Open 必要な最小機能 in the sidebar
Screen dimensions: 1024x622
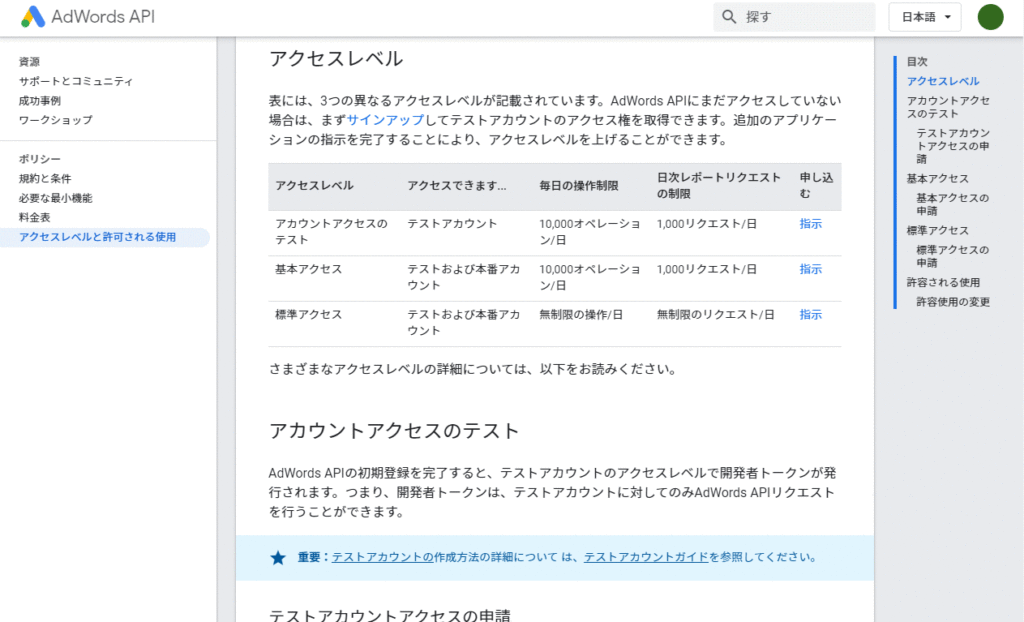click(x=56, y=198)
